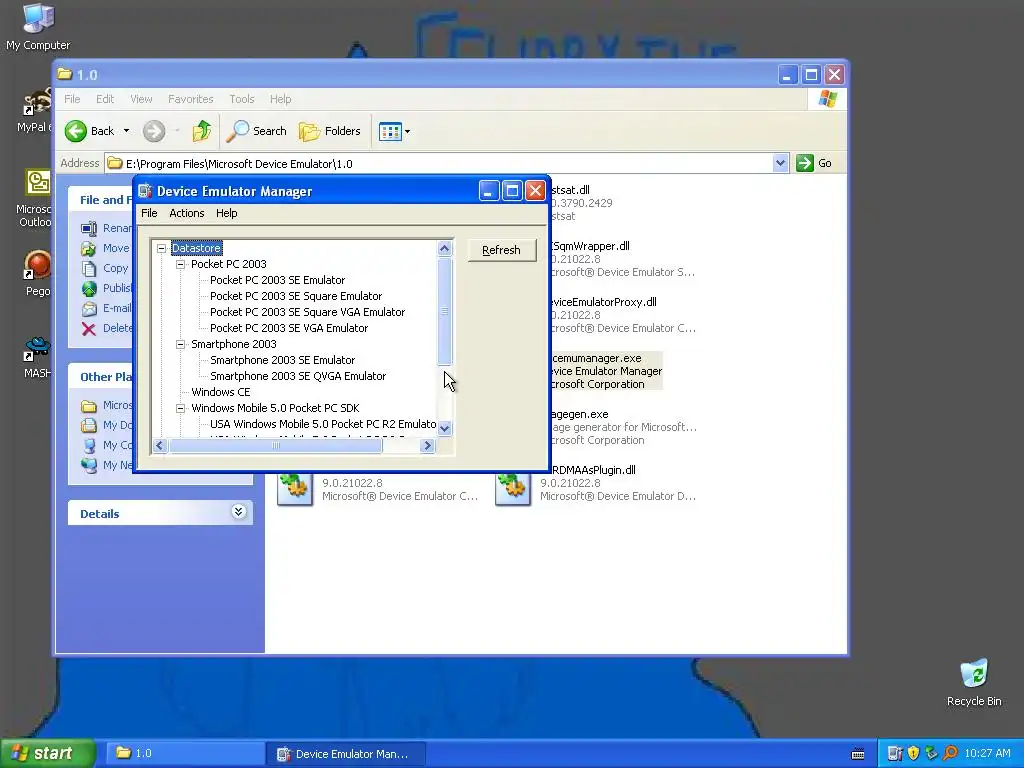Open My Computer desktop icon
Image resolution: width=1024 pixels, height=768 pixels.
pos(38,26)
